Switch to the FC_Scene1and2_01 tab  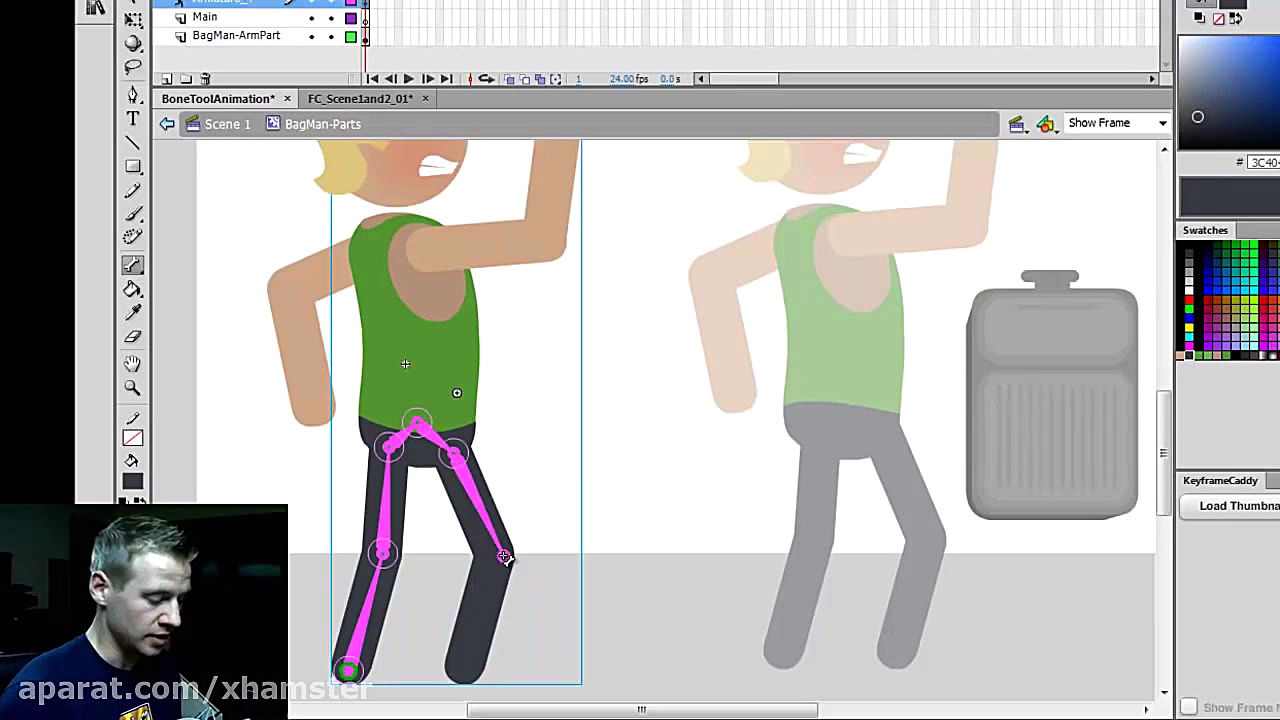click(360, 98)
